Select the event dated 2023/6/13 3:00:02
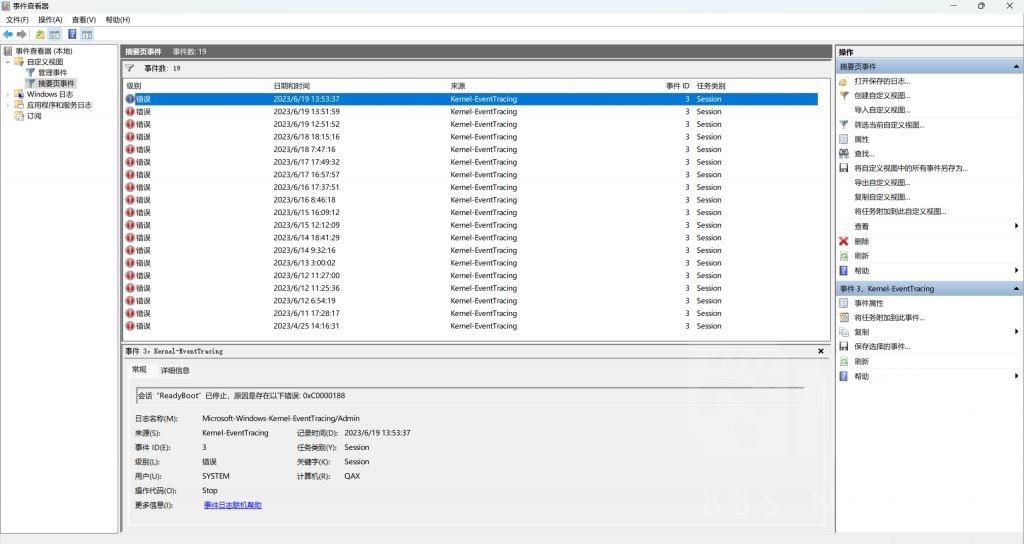The height and width of the screenshot is (544, 1024). (x=471, y=263)
